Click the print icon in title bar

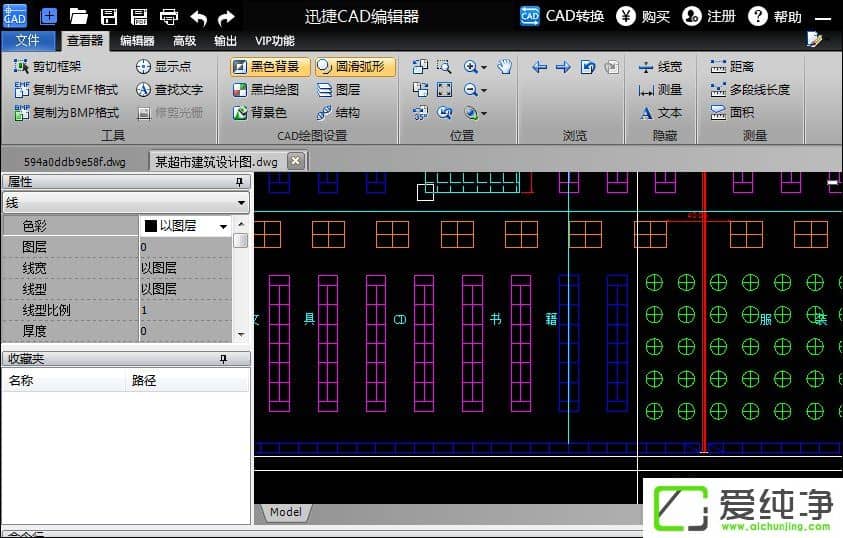pos(169,16)
